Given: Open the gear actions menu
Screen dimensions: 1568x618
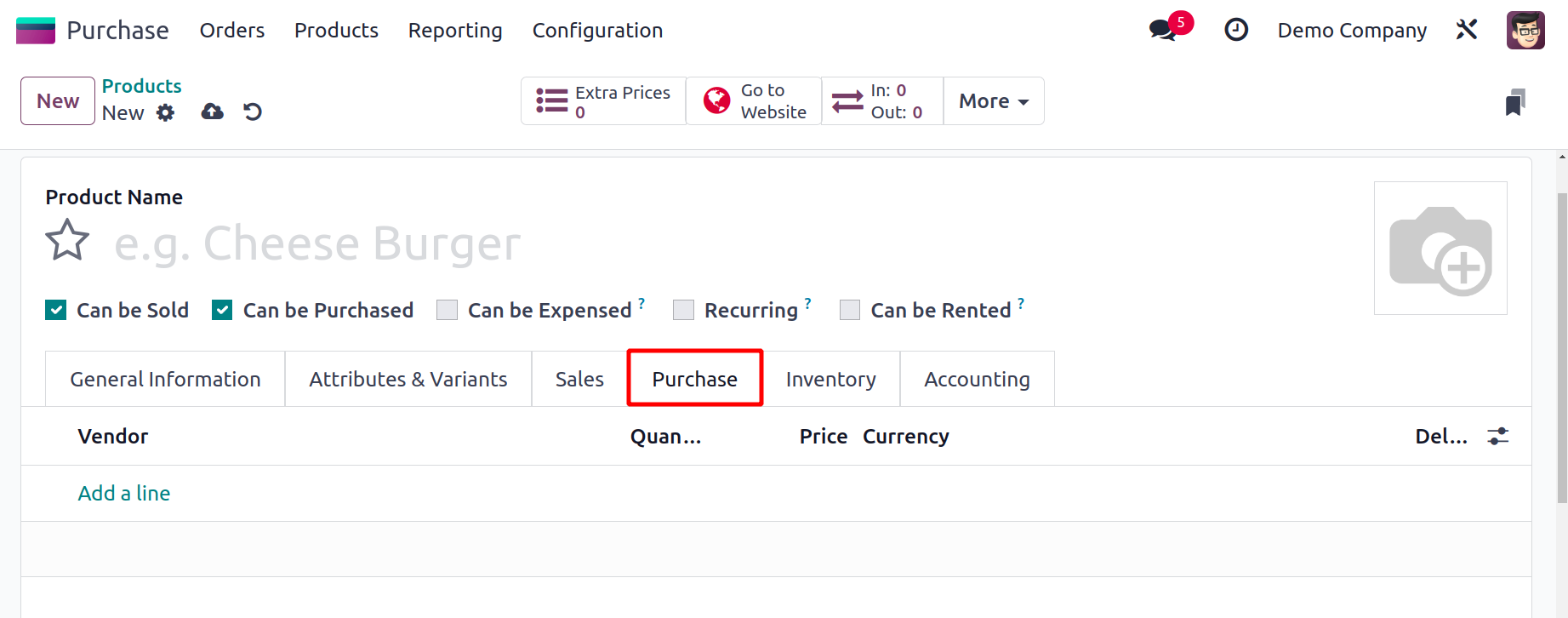Looking at the screenshot, I should click(166, 112).
